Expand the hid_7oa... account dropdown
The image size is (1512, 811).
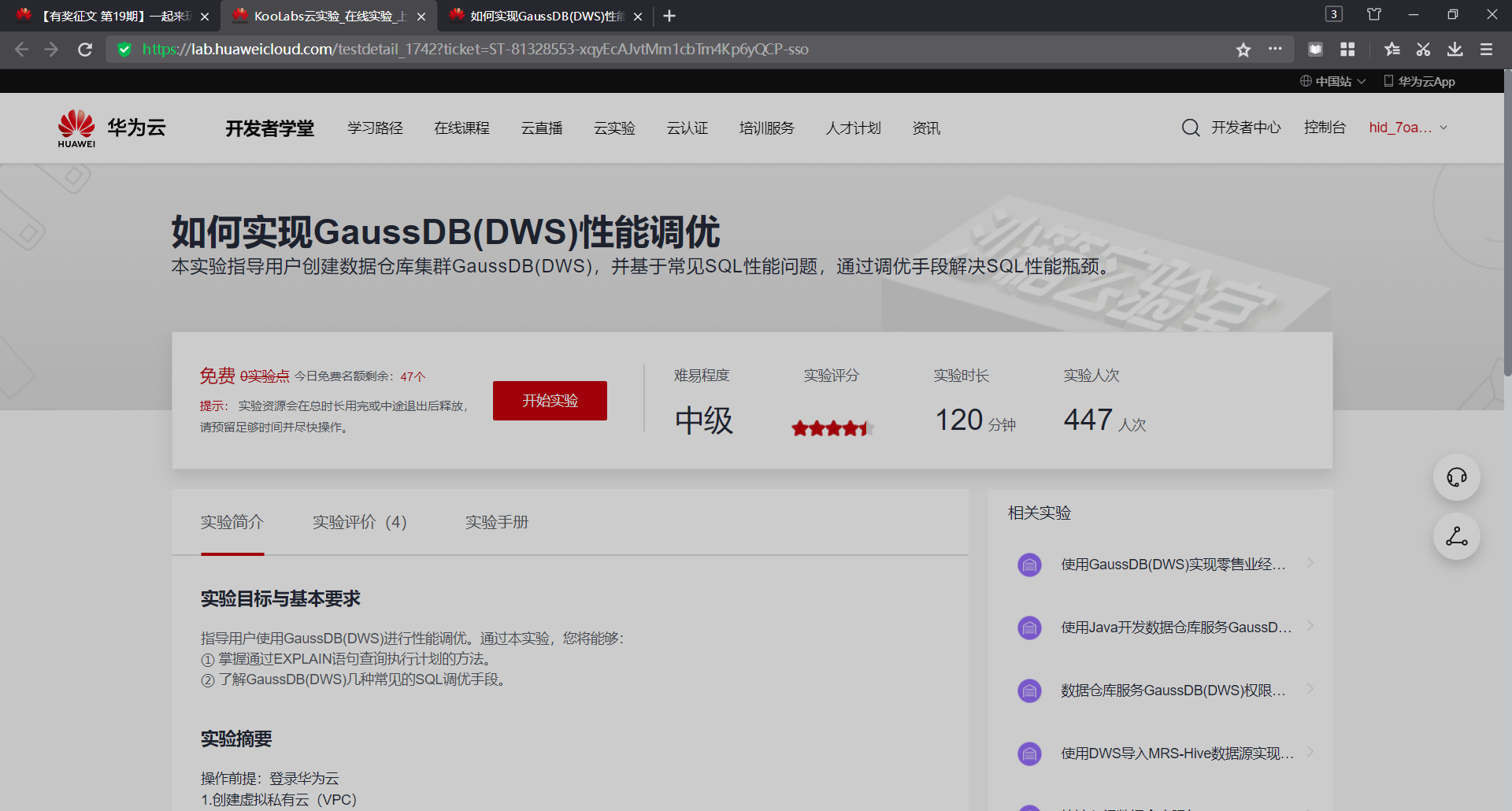click(1408, 128)
